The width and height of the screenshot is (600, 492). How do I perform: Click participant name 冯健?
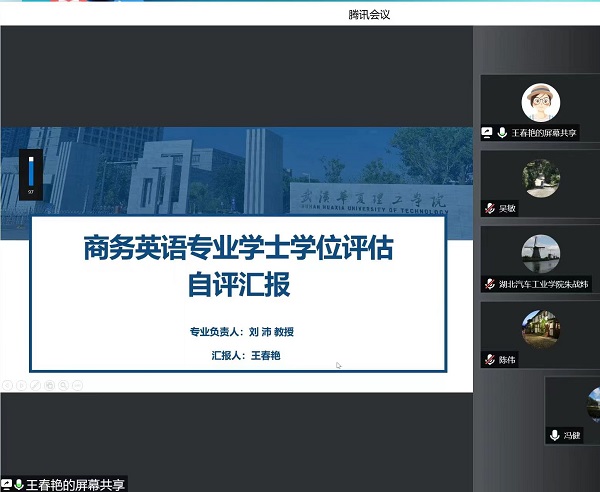pos(572,435)
